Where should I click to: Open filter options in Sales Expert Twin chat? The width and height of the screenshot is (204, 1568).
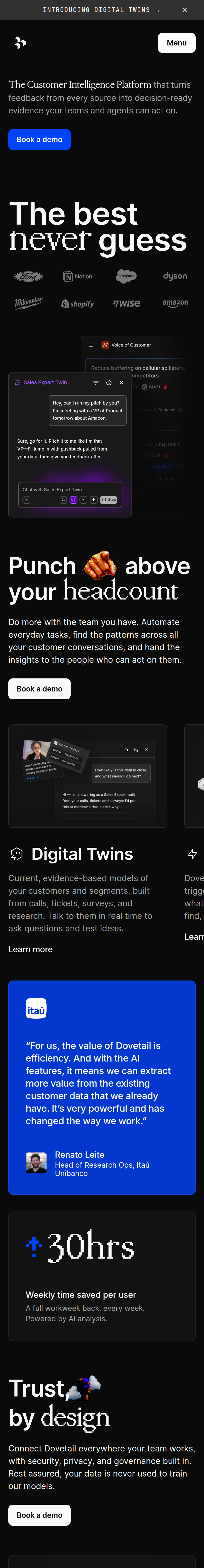pos(96,383)
